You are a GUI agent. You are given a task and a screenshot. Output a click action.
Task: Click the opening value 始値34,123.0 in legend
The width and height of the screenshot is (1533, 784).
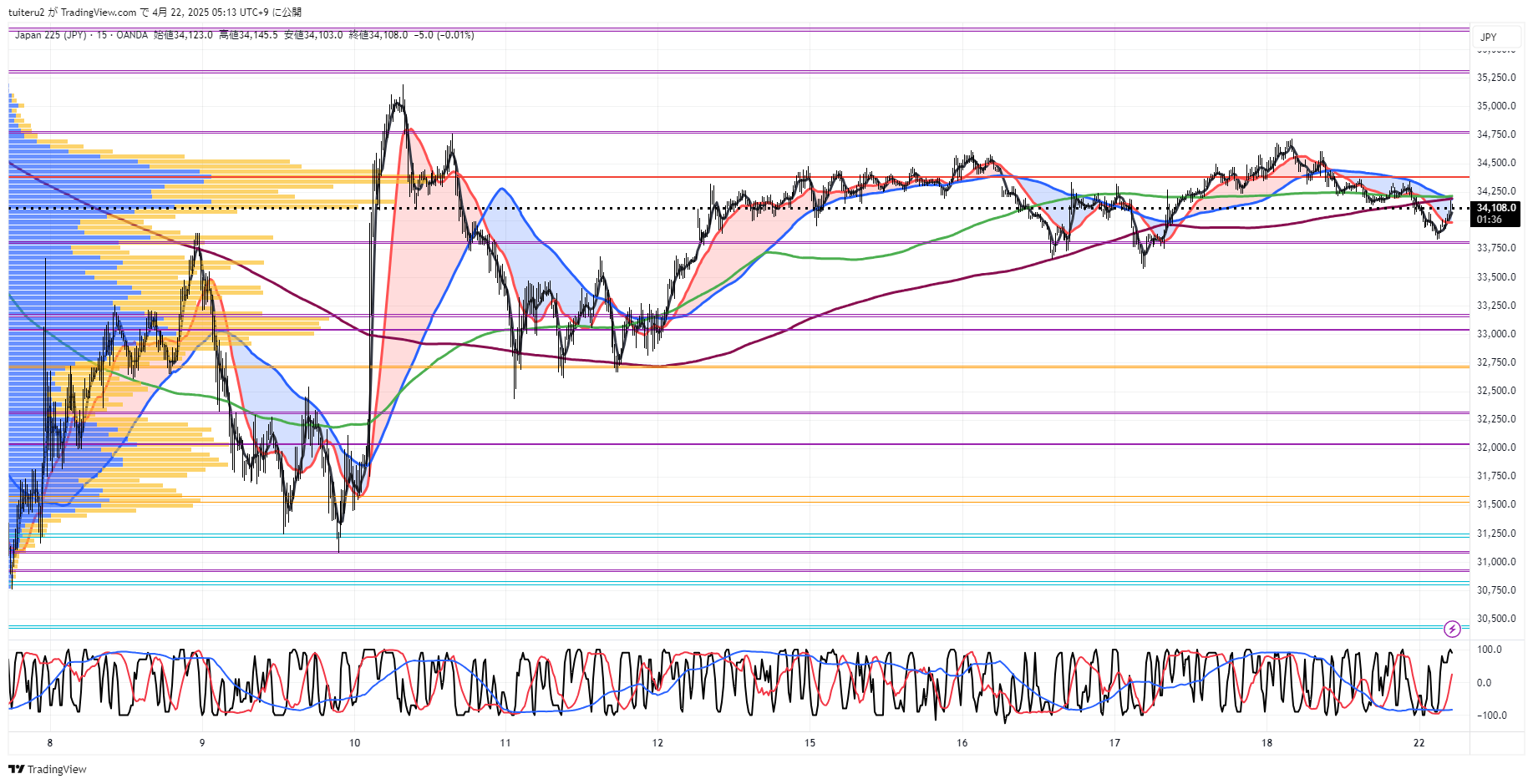pos(183,35)
